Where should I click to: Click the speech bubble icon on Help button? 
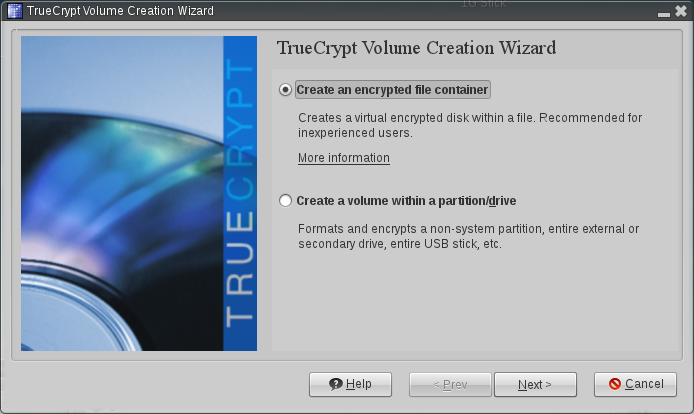[x=336, y=384]
